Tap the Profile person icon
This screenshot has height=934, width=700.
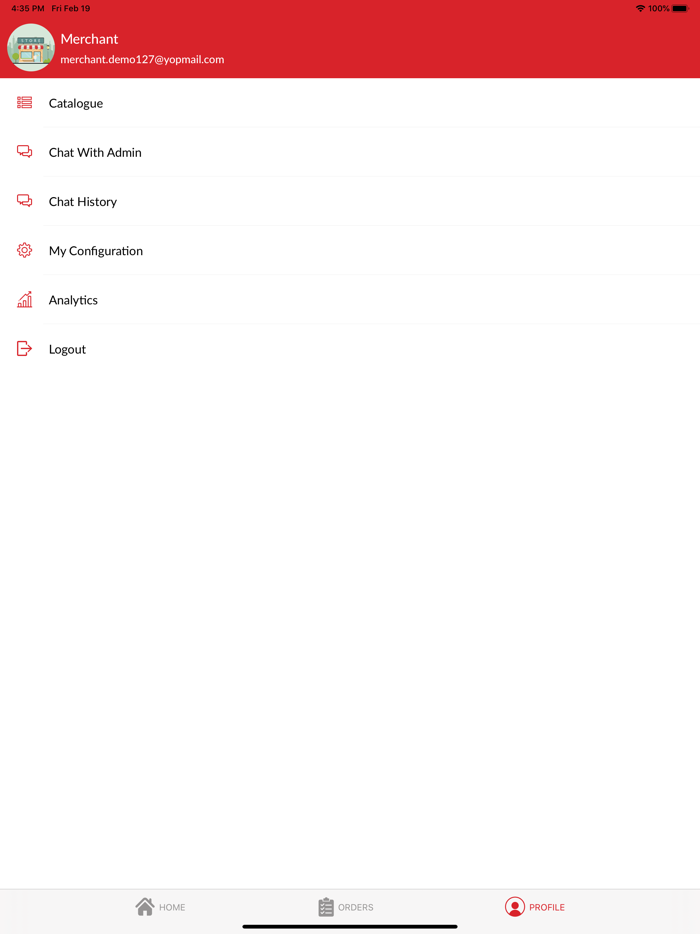[x=515, y=907]
